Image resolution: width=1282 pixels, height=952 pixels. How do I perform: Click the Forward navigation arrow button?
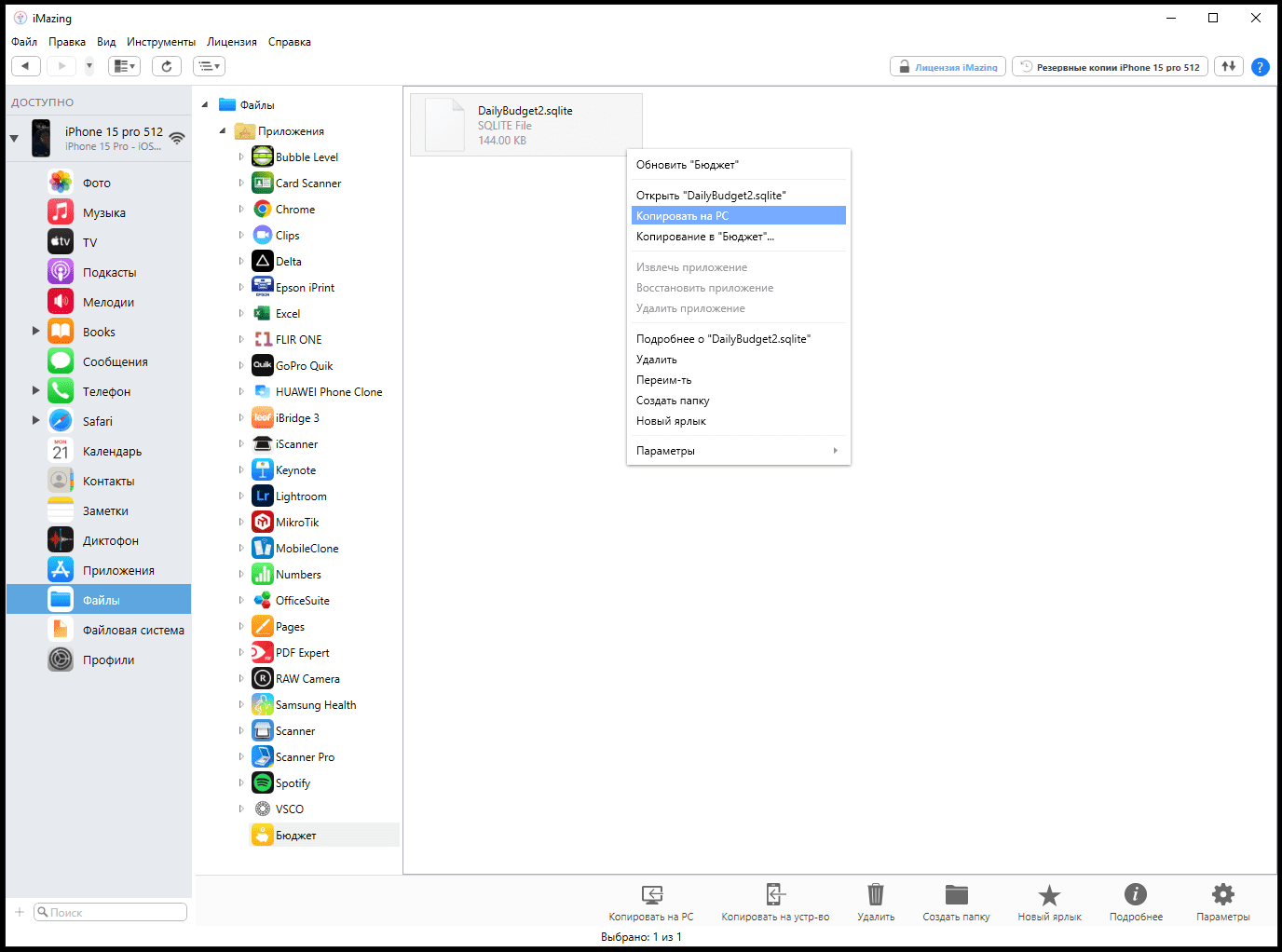point(61,66)
